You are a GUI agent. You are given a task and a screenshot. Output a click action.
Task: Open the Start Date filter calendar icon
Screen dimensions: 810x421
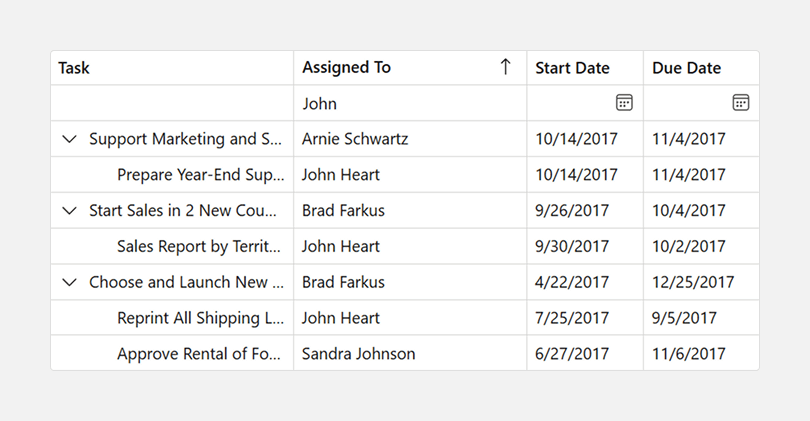point(624,103)
